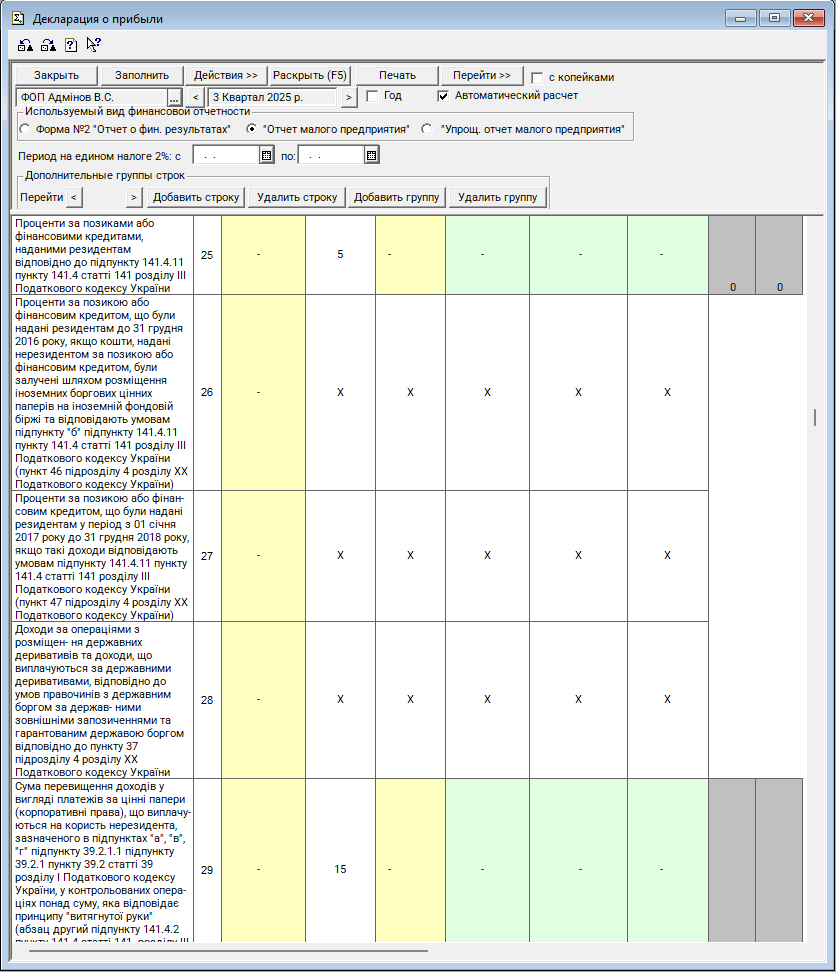Open calendar picker for period end date
The image size is (836, 972).
[371, 155]
